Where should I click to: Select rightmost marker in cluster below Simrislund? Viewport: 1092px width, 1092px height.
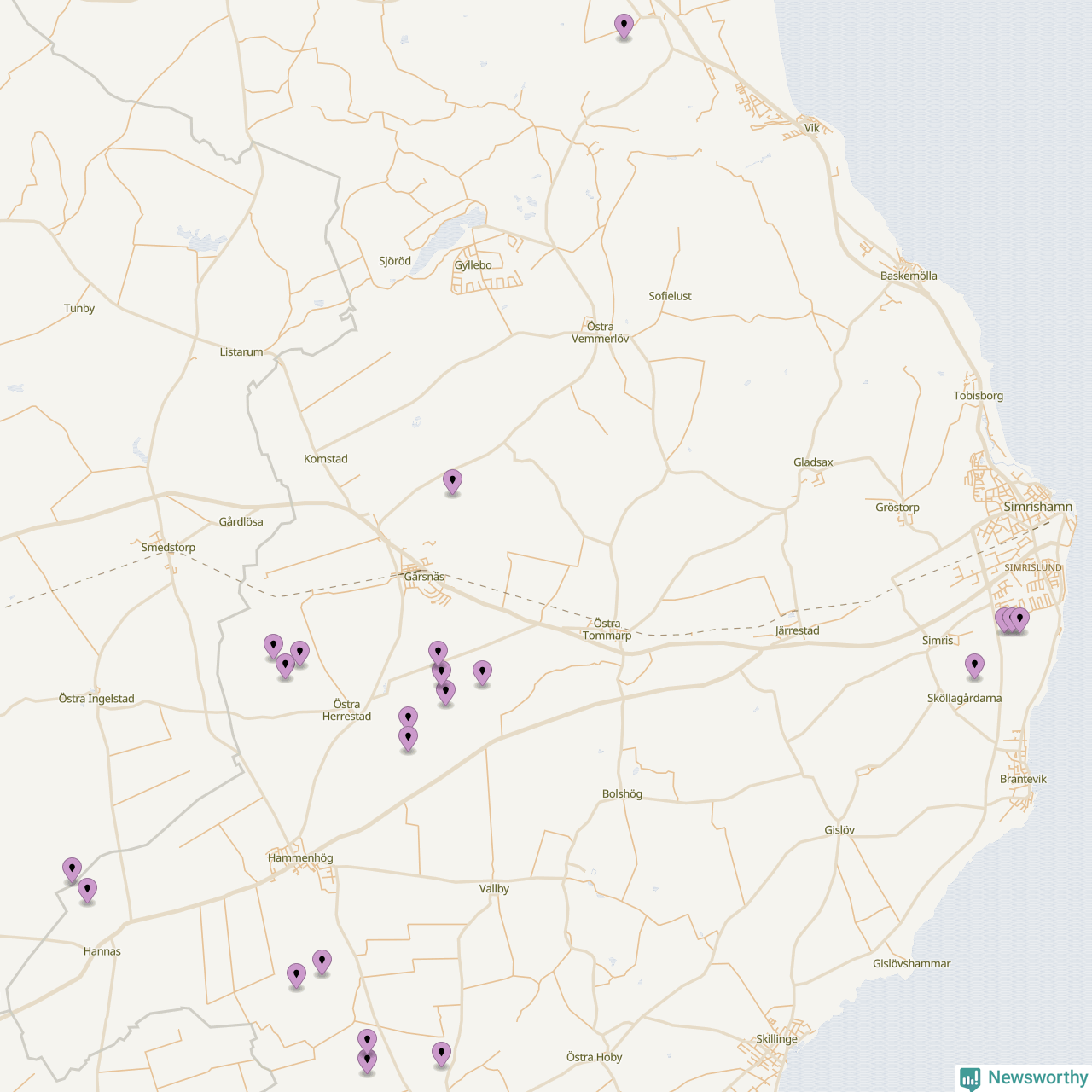1019,620
